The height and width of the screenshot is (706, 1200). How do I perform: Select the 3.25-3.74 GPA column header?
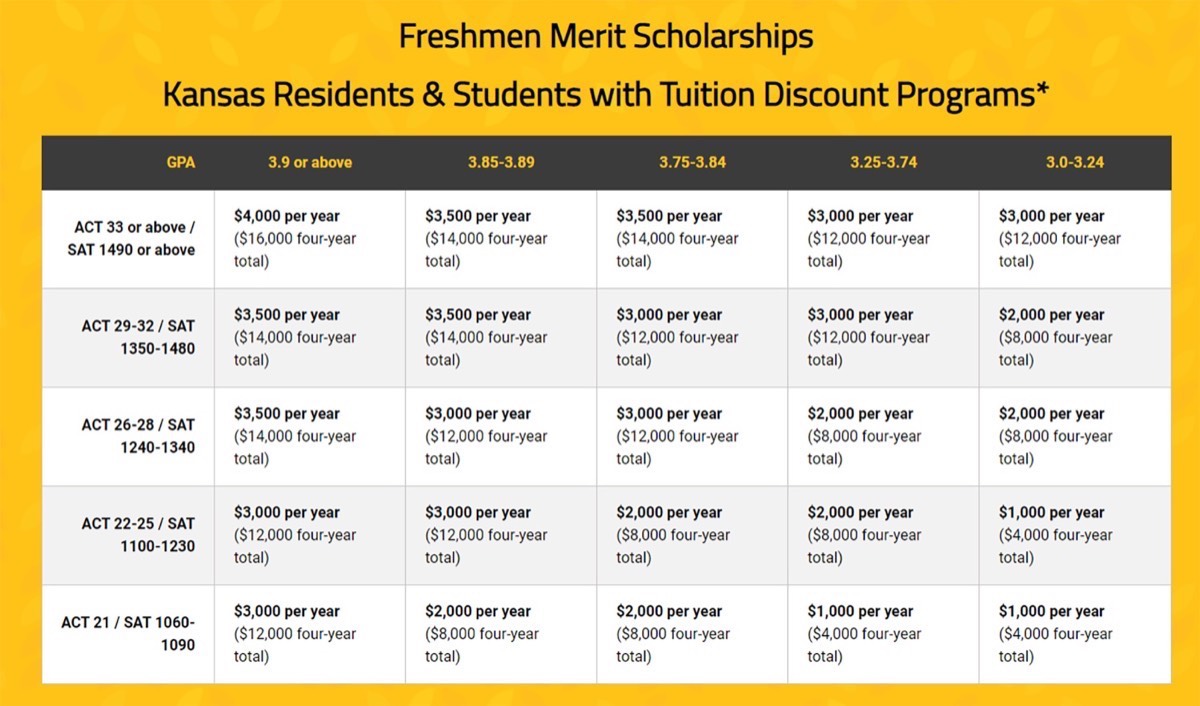tap(883, 162)
